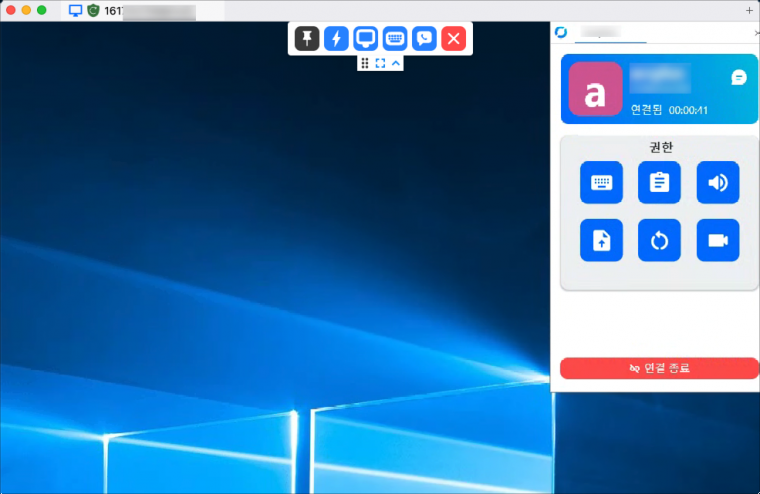The width and height of the screenshot is (760, 494).
Task: Toggle keyboard input permission
Action: 601,182
